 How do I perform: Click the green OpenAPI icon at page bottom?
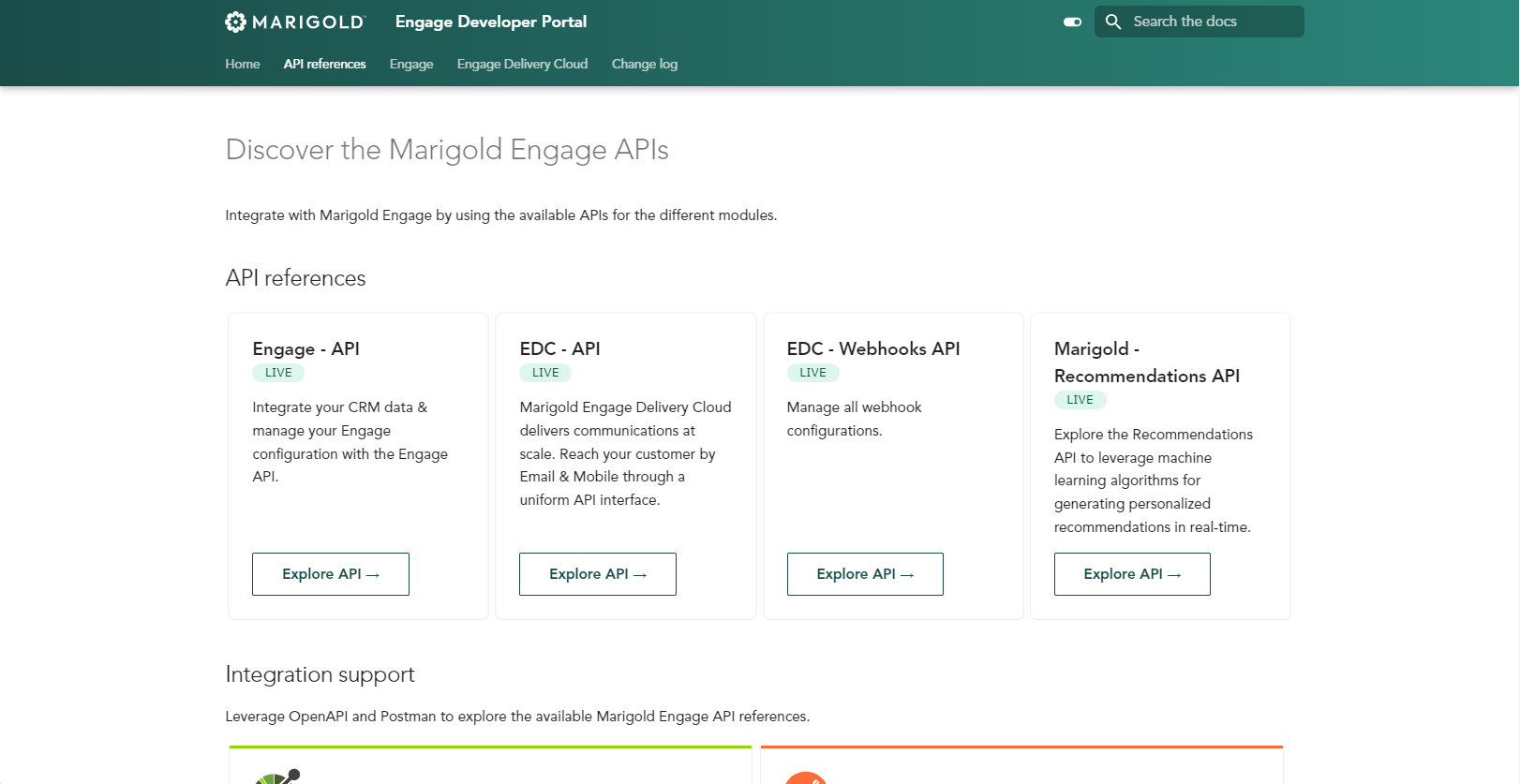[277, 777]
